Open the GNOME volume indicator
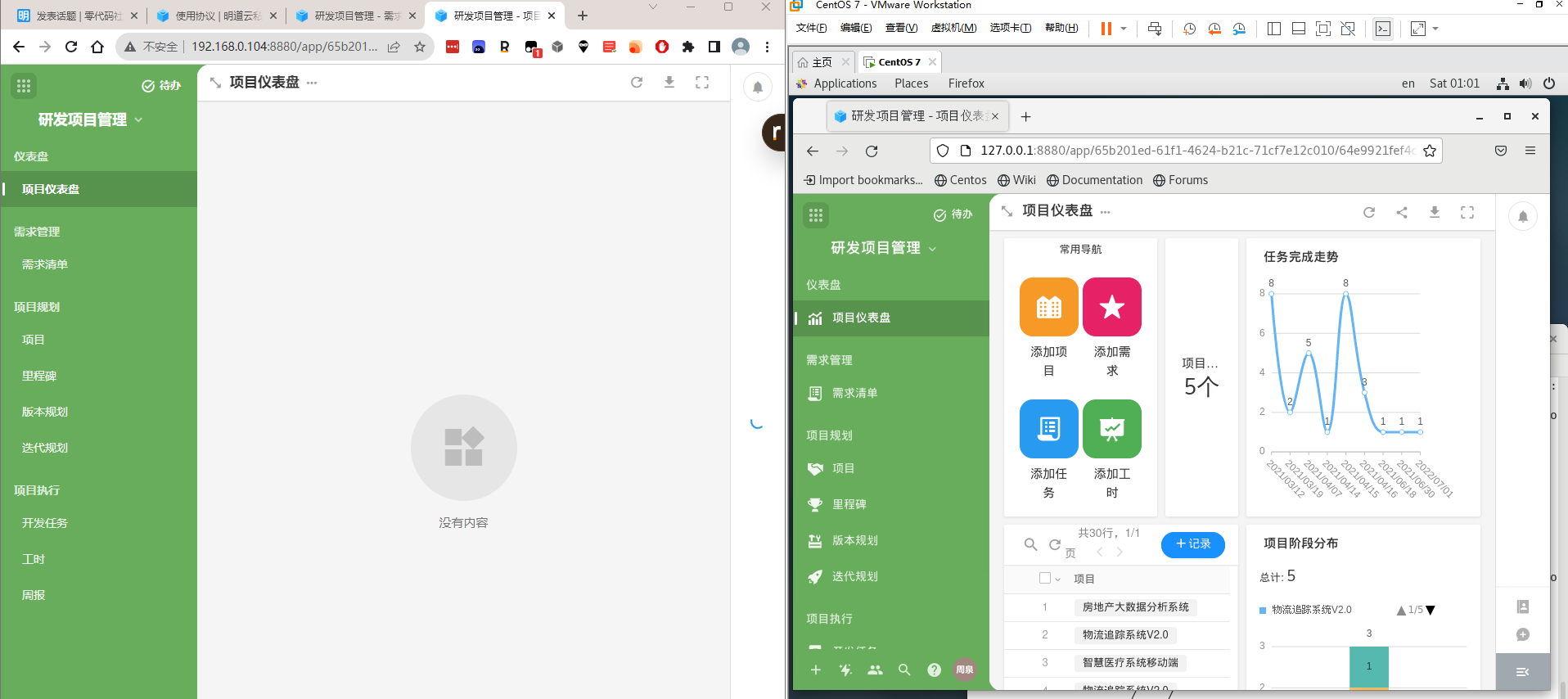Viewport: 1568px width, 699px height. click(x=1525, y=83)
